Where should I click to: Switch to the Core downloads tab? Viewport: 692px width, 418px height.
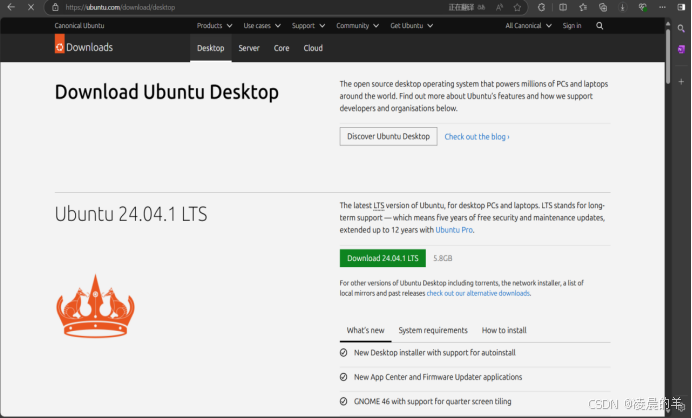[x=282, y=48]
